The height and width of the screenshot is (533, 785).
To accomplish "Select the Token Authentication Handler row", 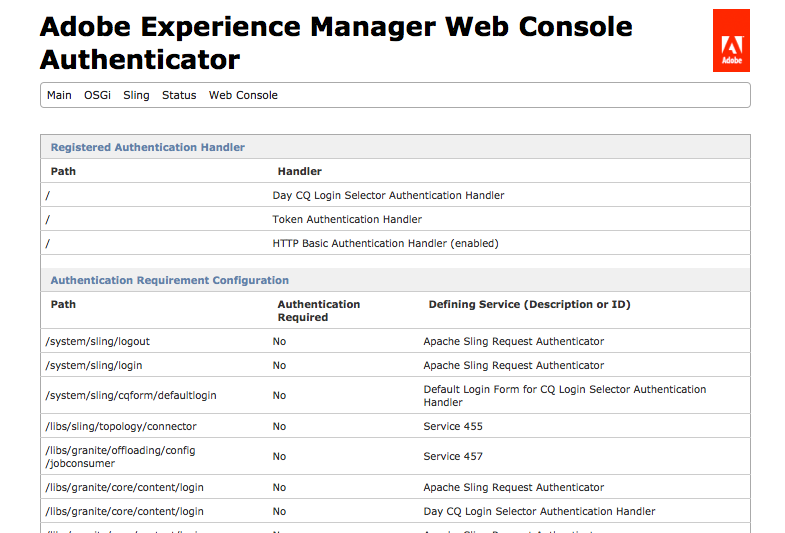I will pyautogui.click(x=347, y=219).
